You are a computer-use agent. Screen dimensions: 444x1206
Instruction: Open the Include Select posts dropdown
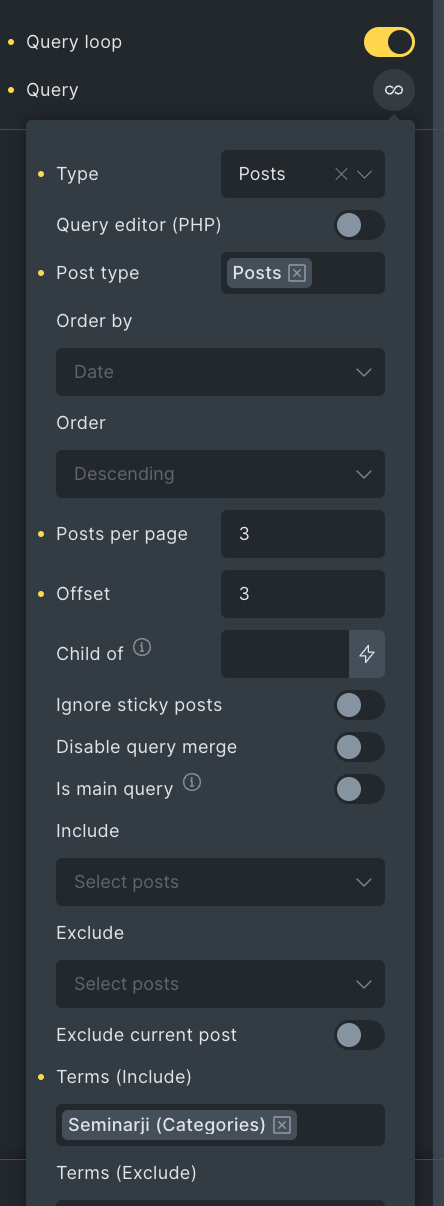[220, 882]
